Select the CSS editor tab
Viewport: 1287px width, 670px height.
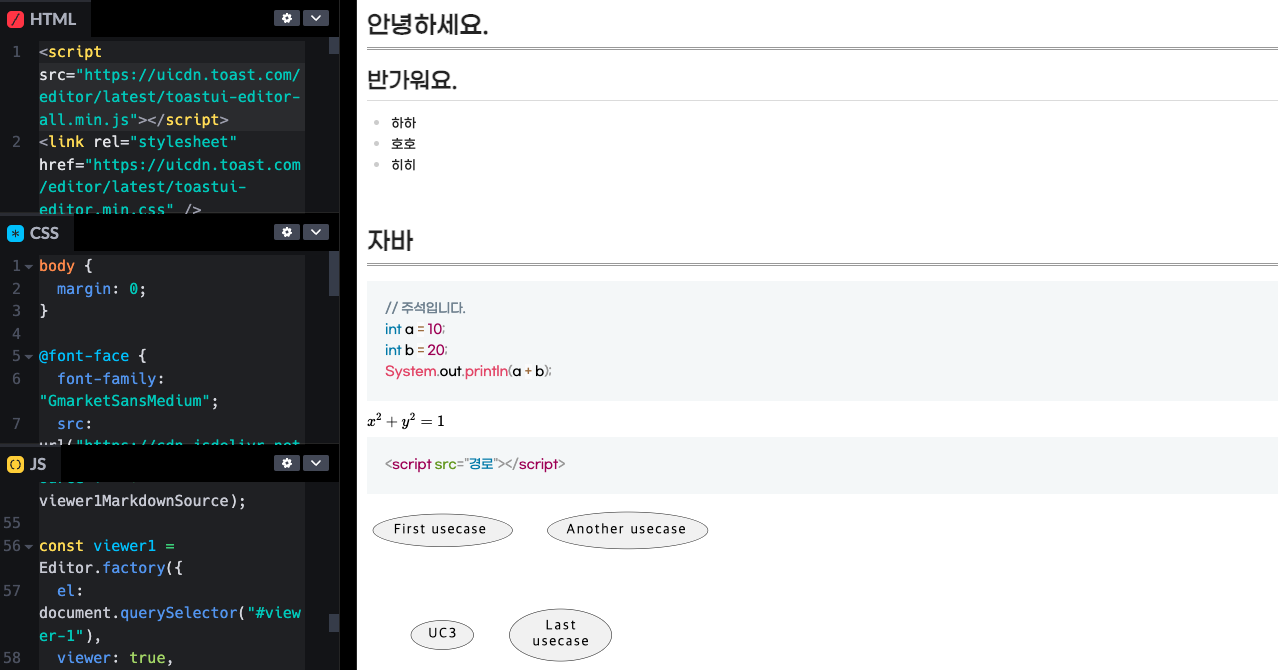(37, 233)
